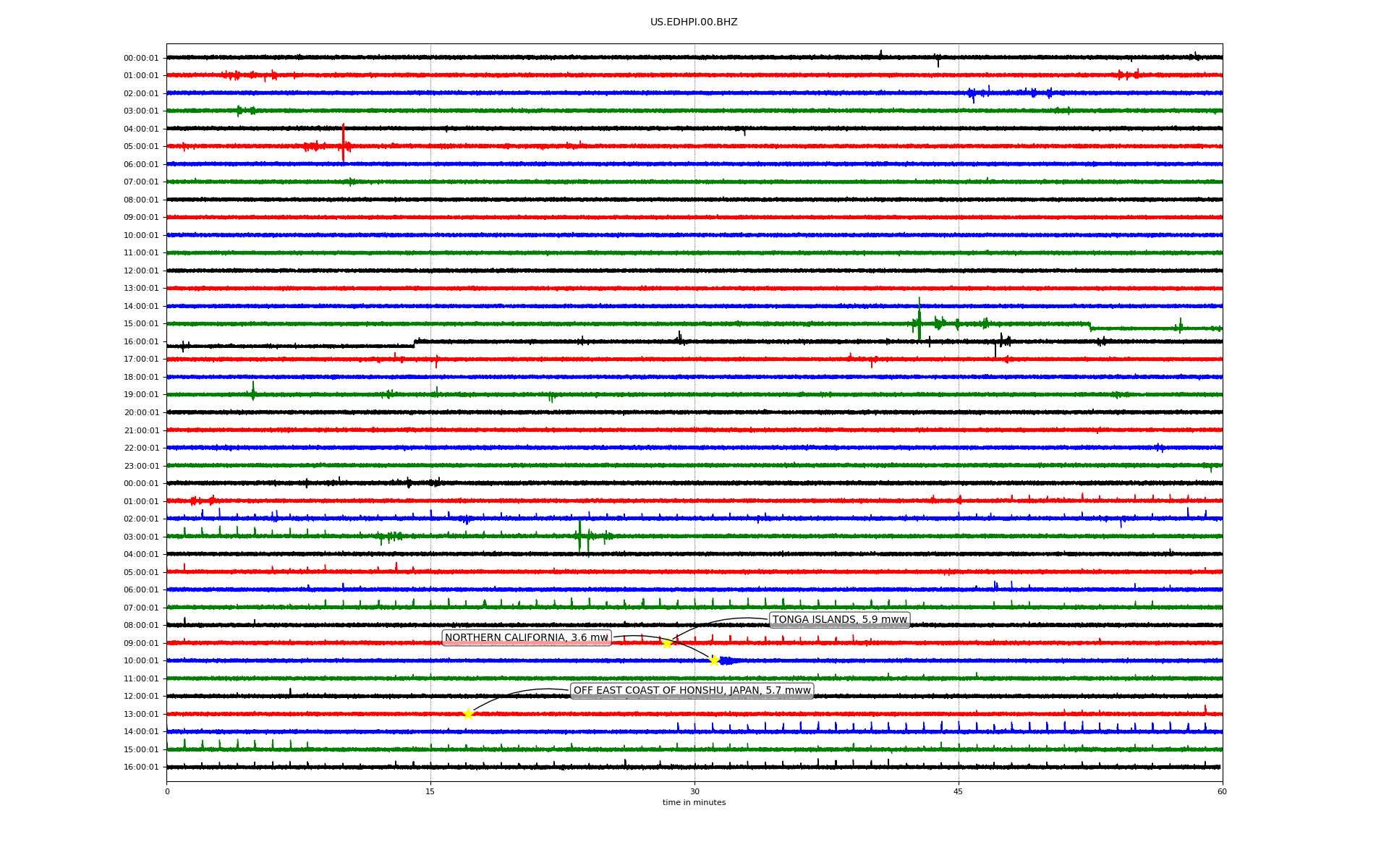The height and width of the screenshot is (868, 1389).
Task: Select the 17:00:01 trace time label
Action: coord(141,359)
